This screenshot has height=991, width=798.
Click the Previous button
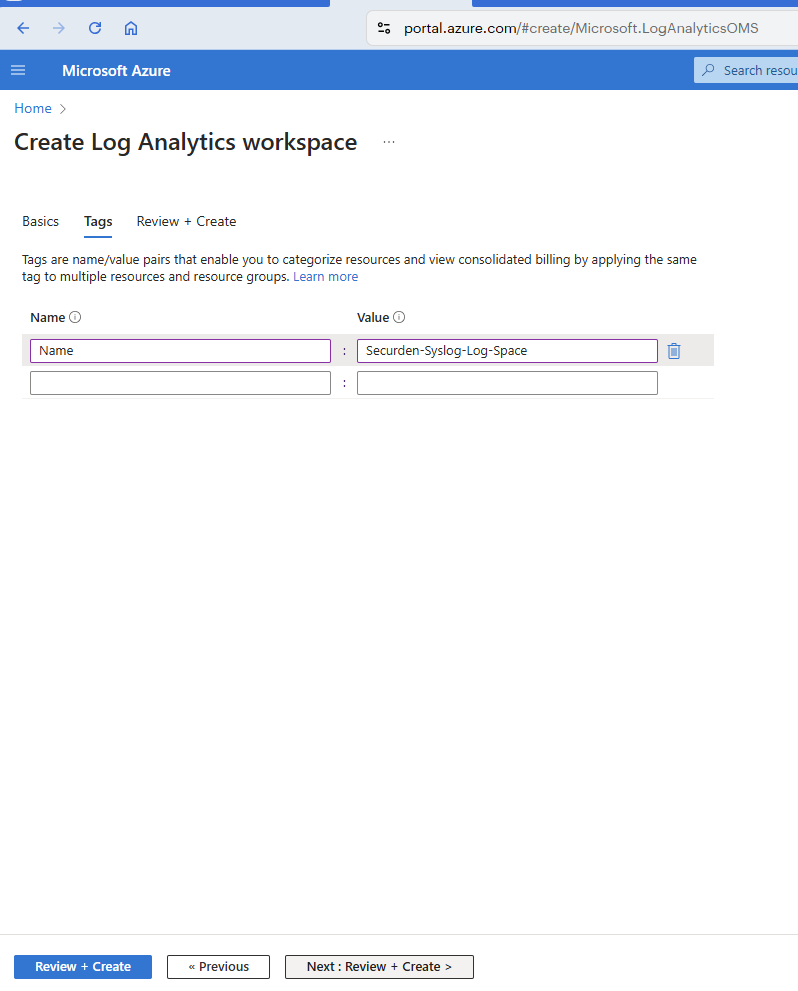pos(219,966)
